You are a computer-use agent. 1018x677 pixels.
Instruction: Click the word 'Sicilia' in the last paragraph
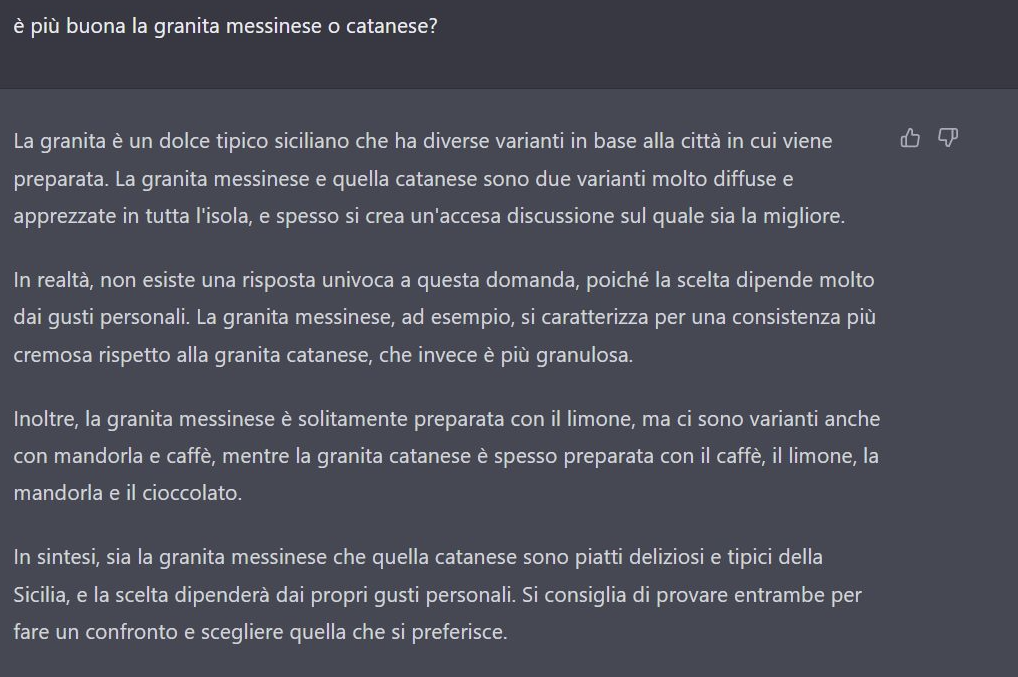click(38, 595)
